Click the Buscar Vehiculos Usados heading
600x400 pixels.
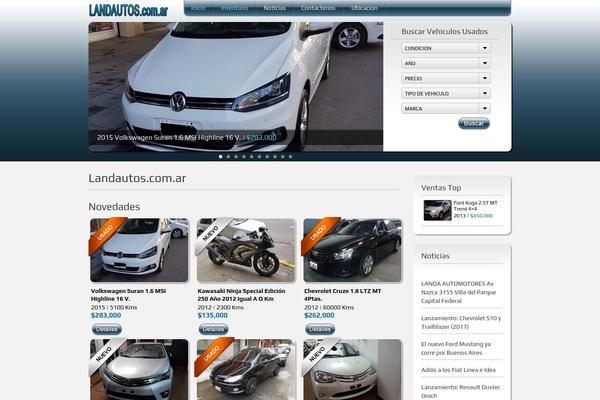[444, 32]
